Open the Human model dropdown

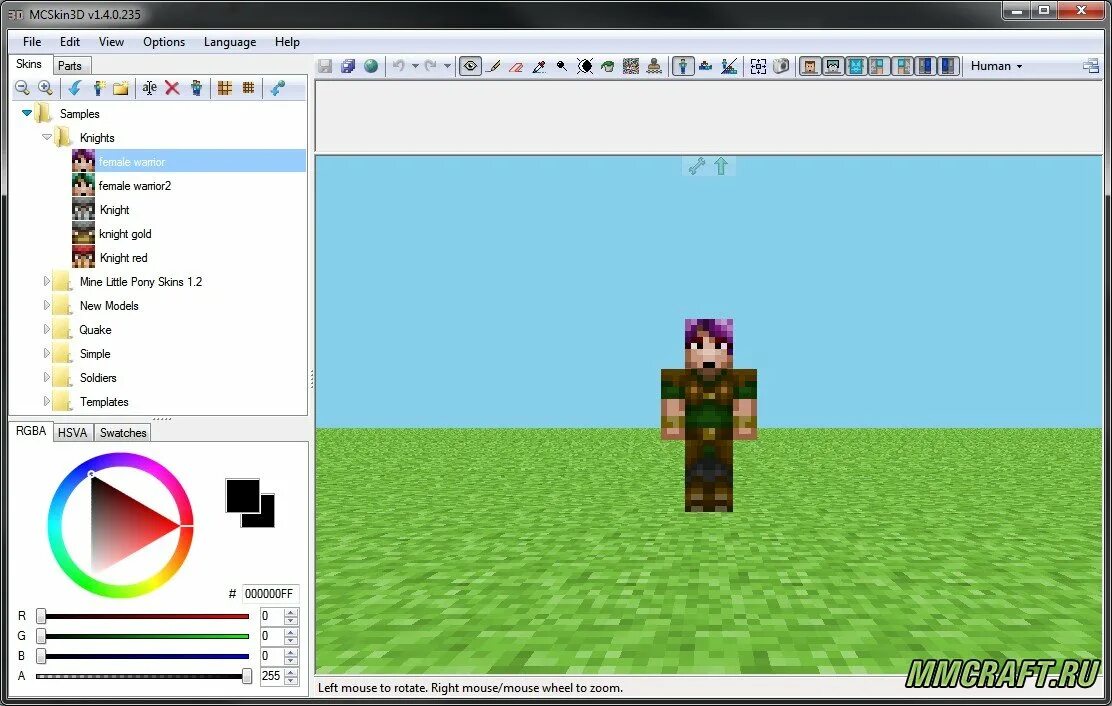click(996, 66)
